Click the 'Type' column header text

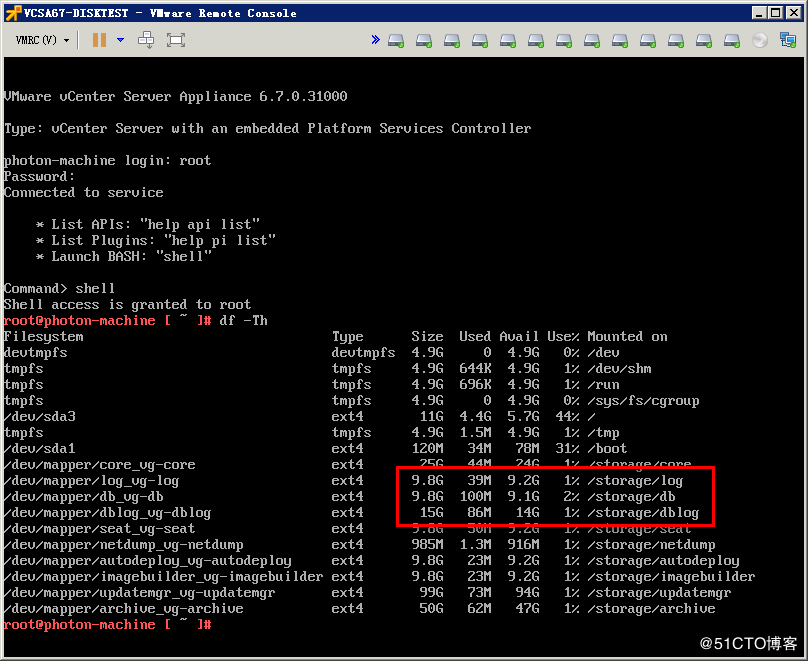coord(347,336)
